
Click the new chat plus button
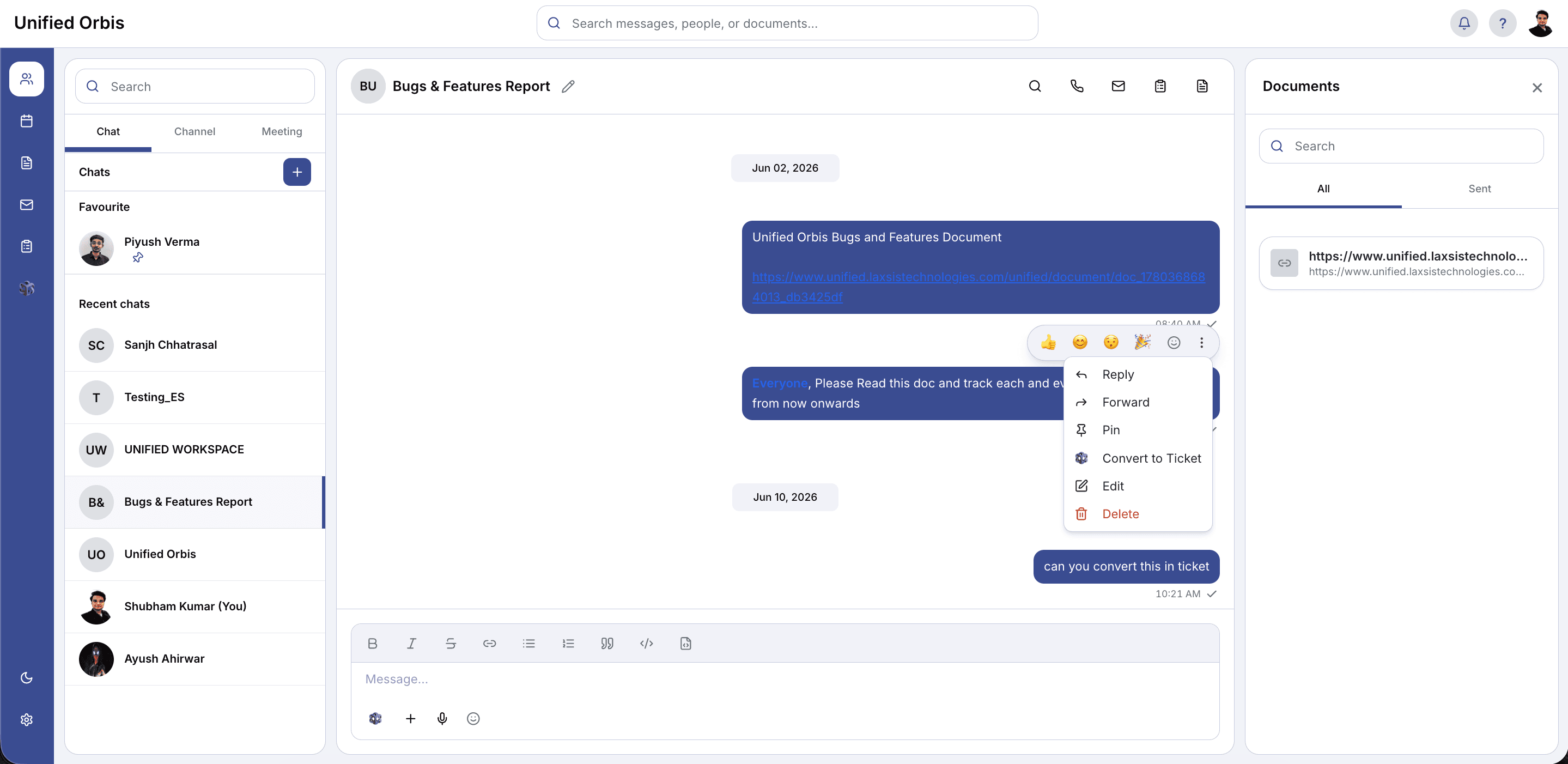[x=297, y=172]
